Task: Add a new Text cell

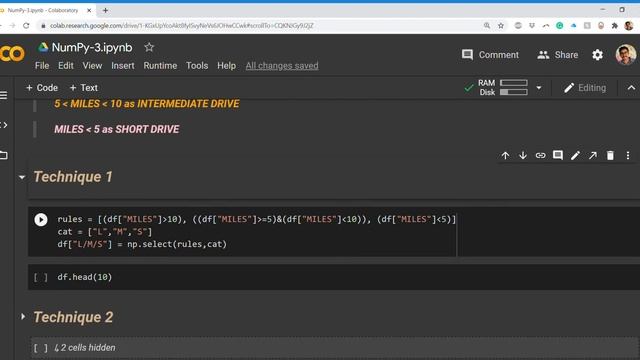Action: (84, 88)
